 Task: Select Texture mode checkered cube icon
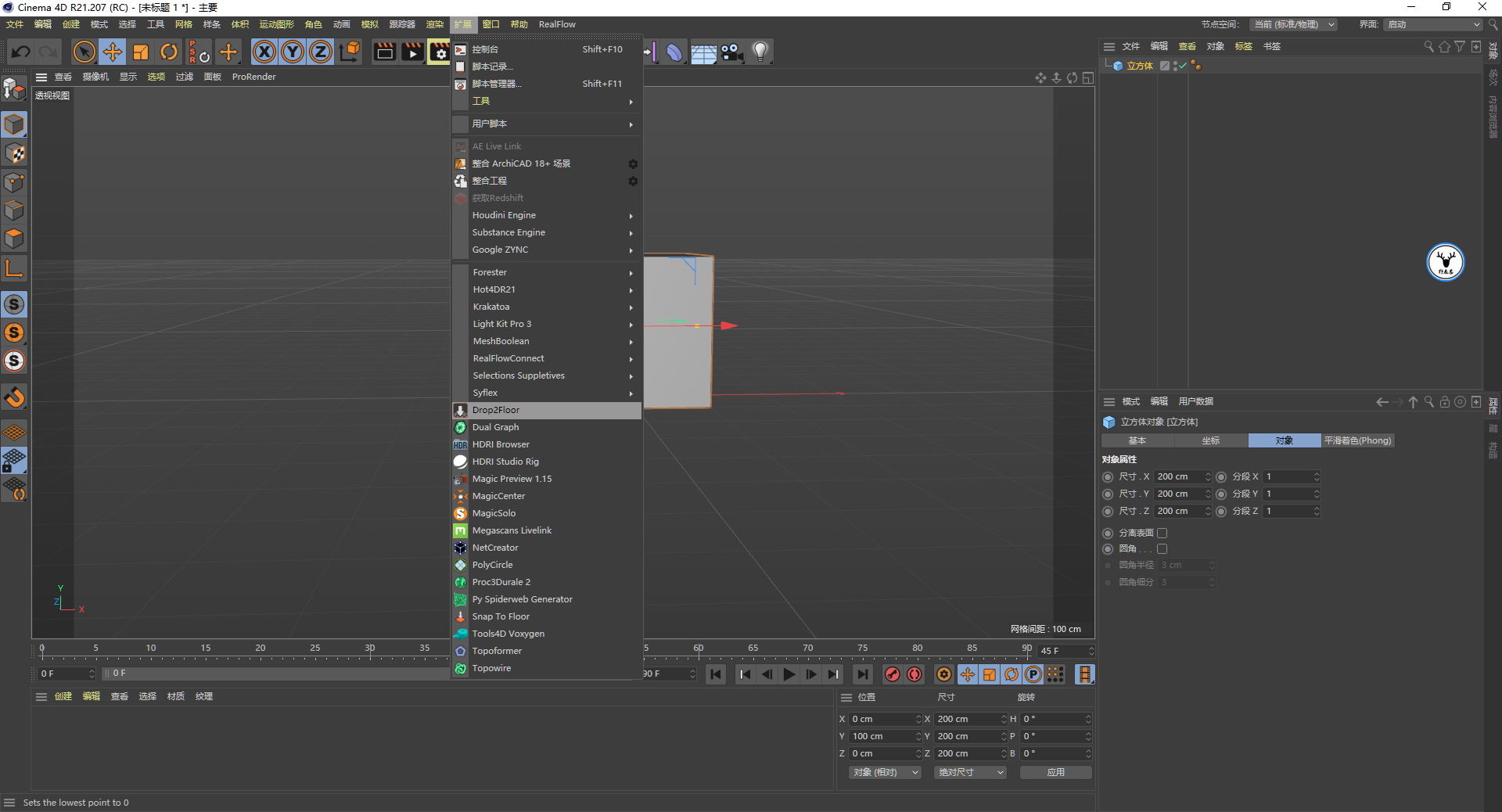[14, 153]
